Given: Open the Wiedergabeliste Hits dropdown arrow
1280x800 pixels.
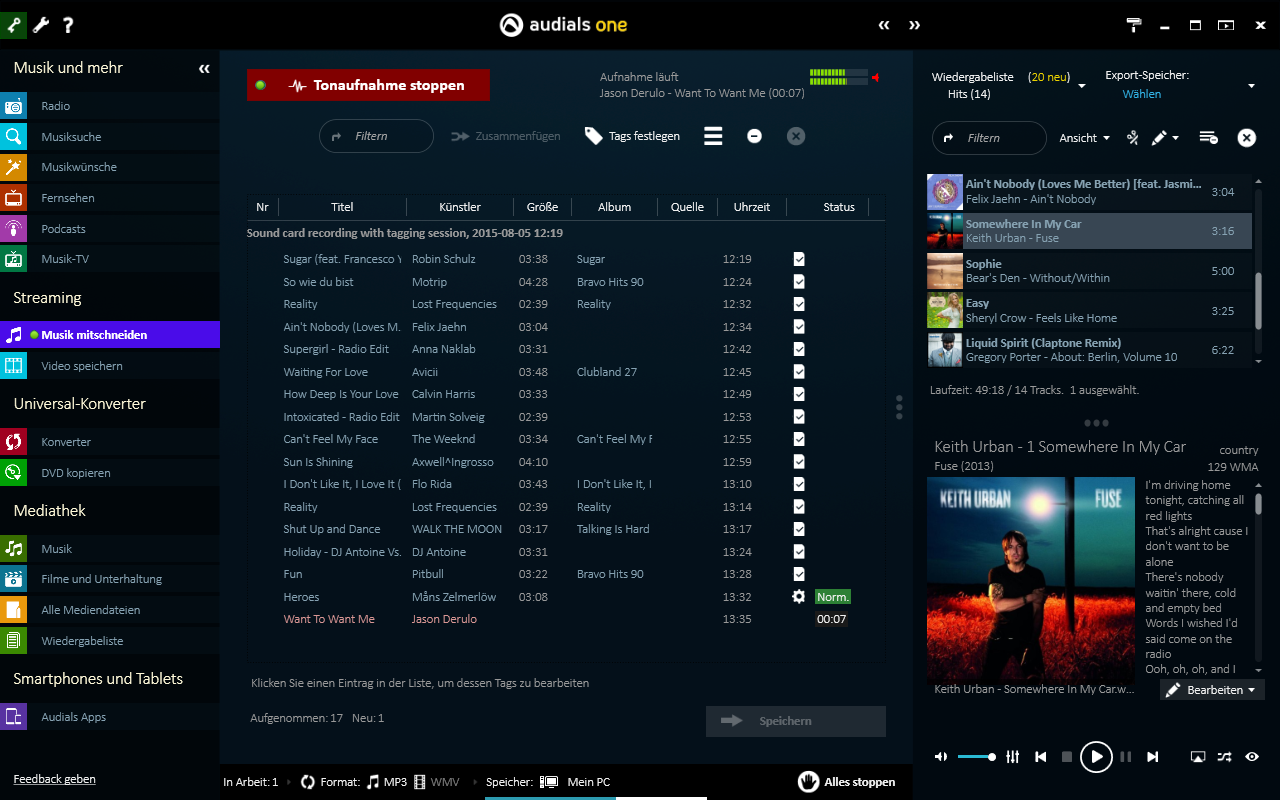Looking at the screenshot, I should coord(1081,86).
